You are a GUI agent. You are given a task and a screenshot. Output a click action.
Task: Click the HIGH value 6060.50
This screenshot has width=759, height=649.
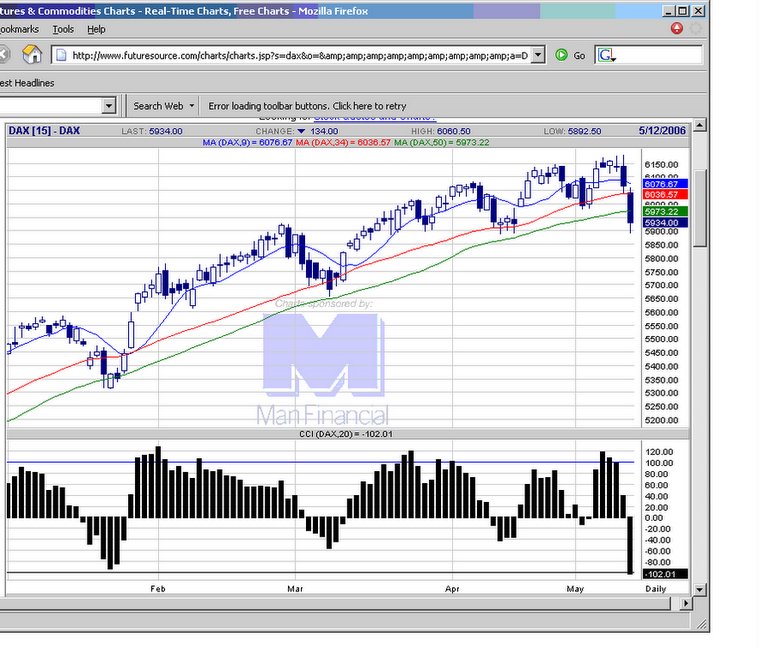454,131
